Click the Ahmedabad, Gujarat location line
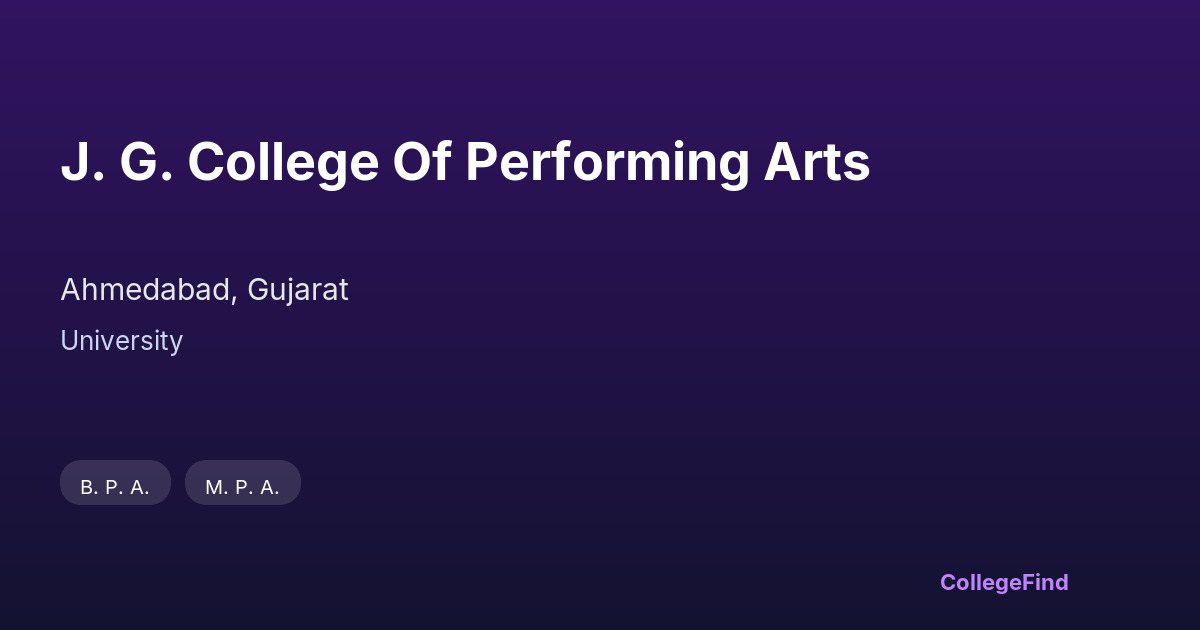The image size is (1200, 630). tap(204, 290)
